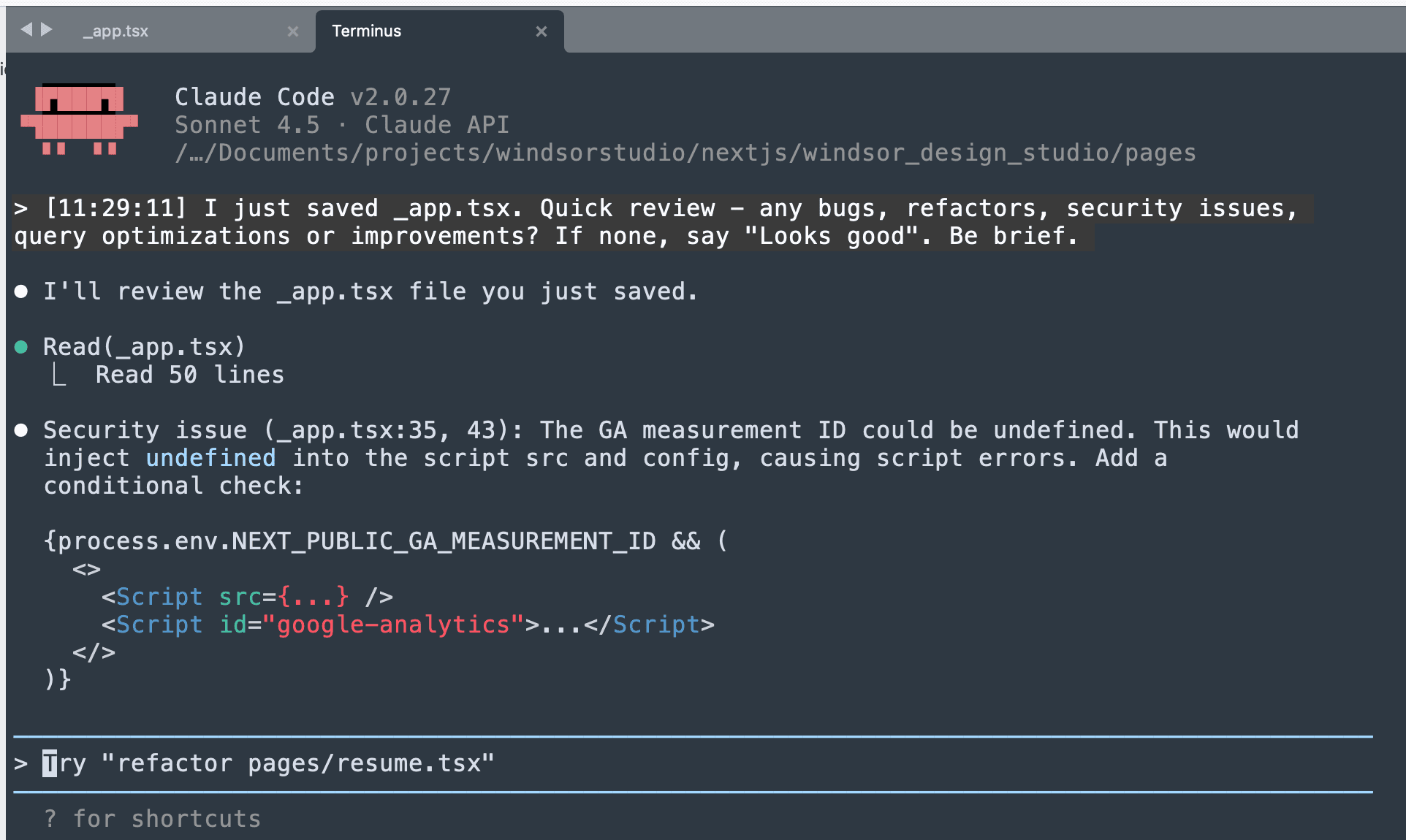Click the highlighted undefined keyword
1406x840 pixels.
210,458
